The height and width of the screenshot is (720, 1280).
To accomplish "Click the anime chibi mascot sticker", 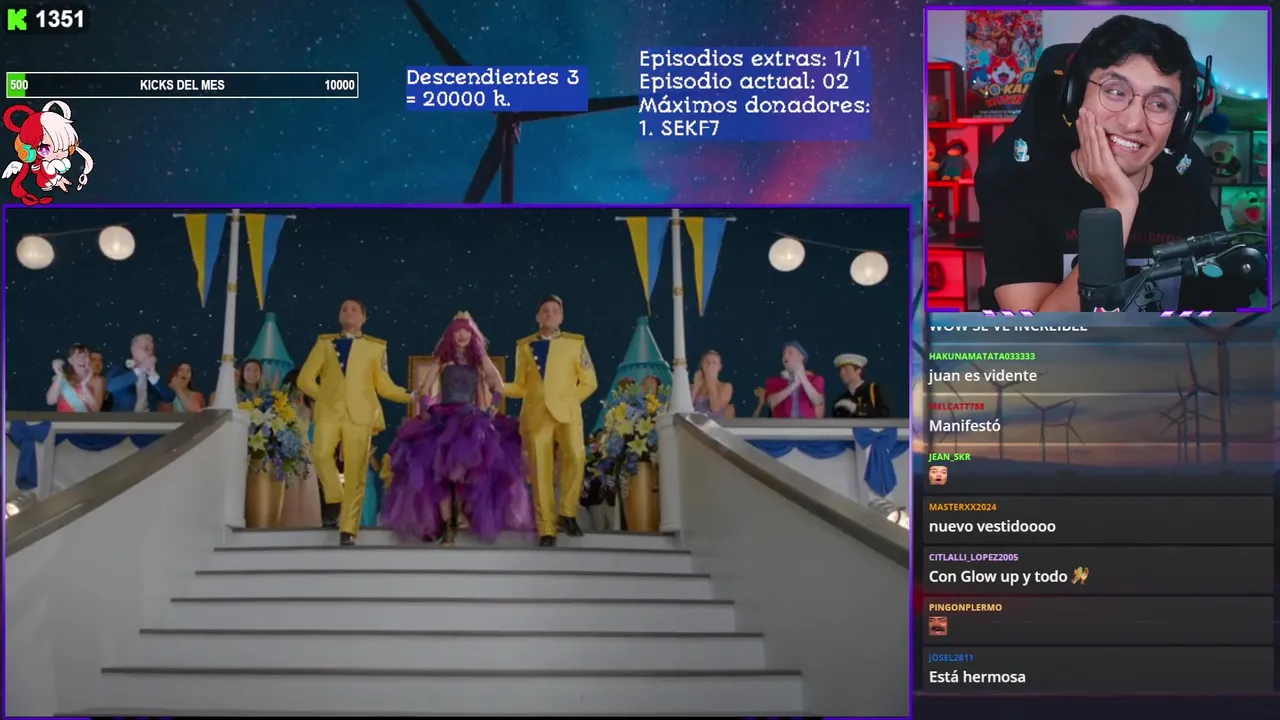I will [x=46, y=152].
